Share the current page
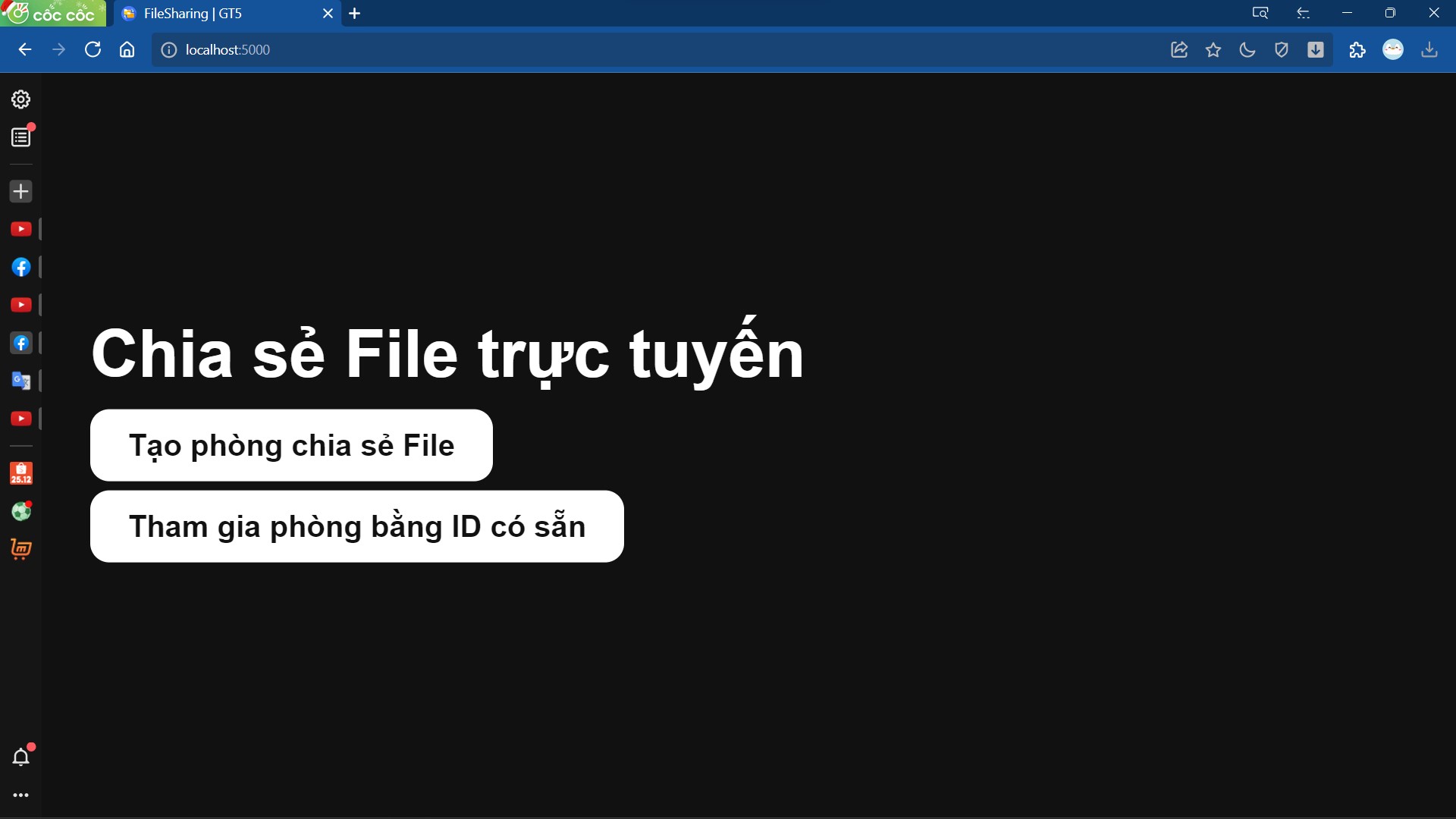 (1180, 49)
